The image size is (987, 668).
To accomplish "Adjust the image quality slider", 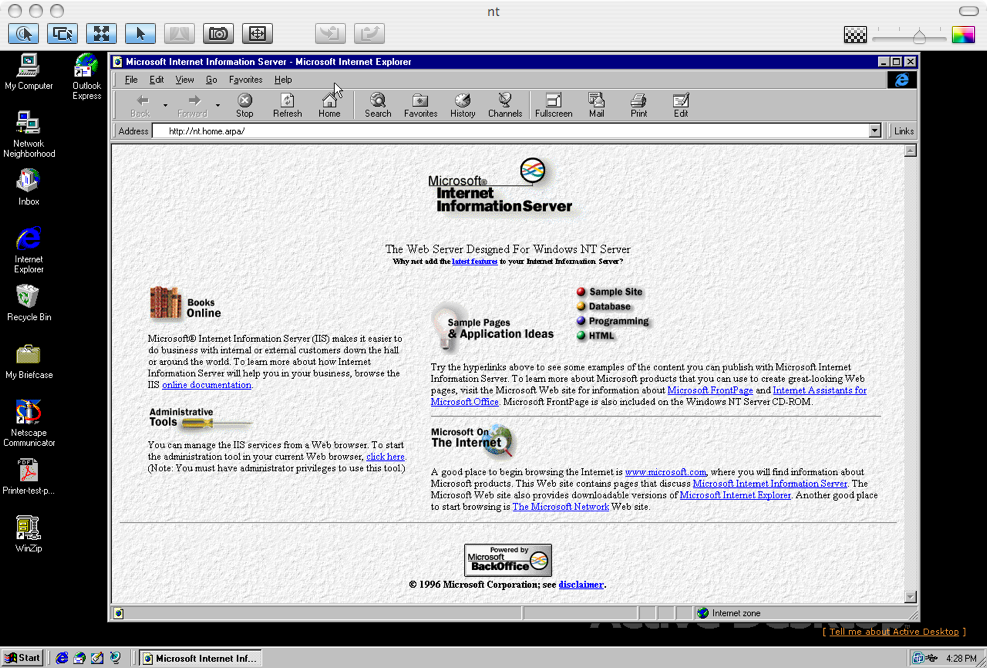I will [x=918, y=36].
